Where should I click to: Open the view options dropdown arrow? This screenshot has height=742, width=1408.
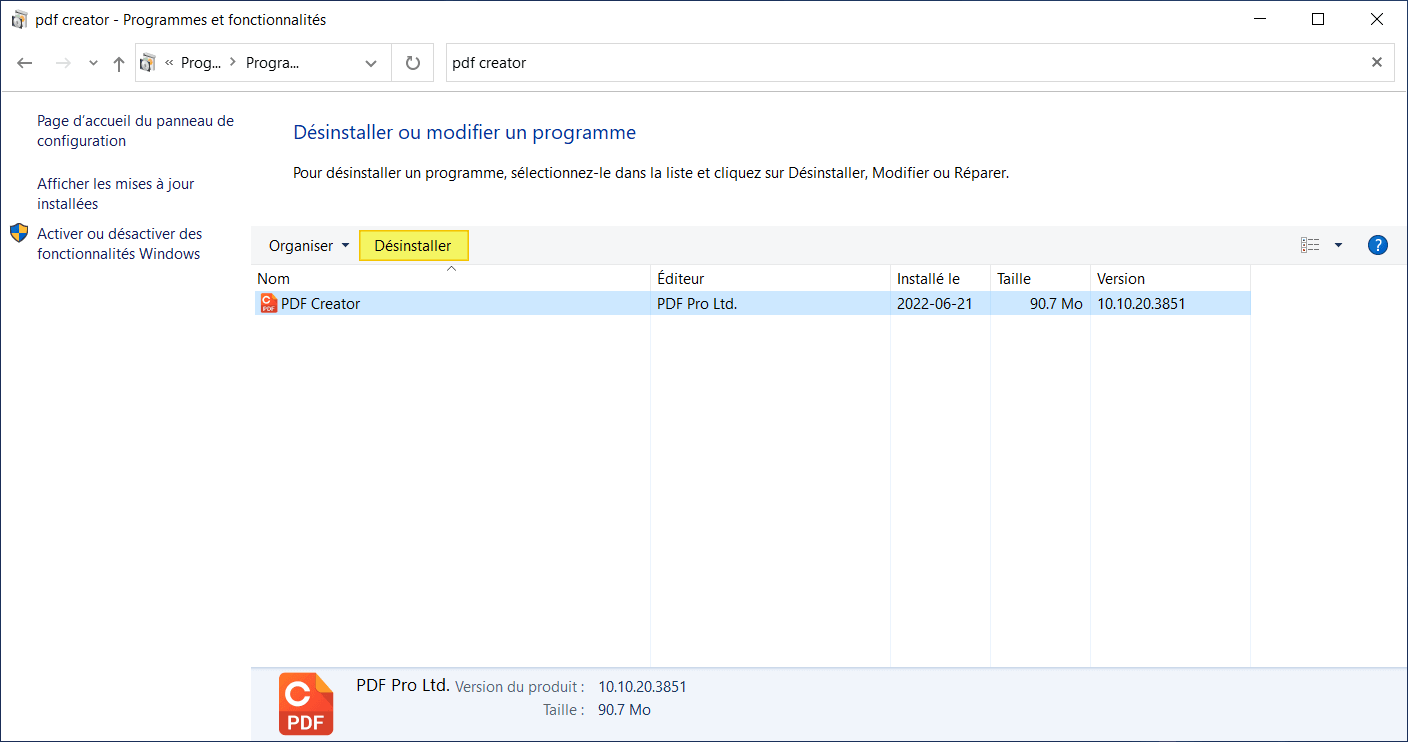1338,245
